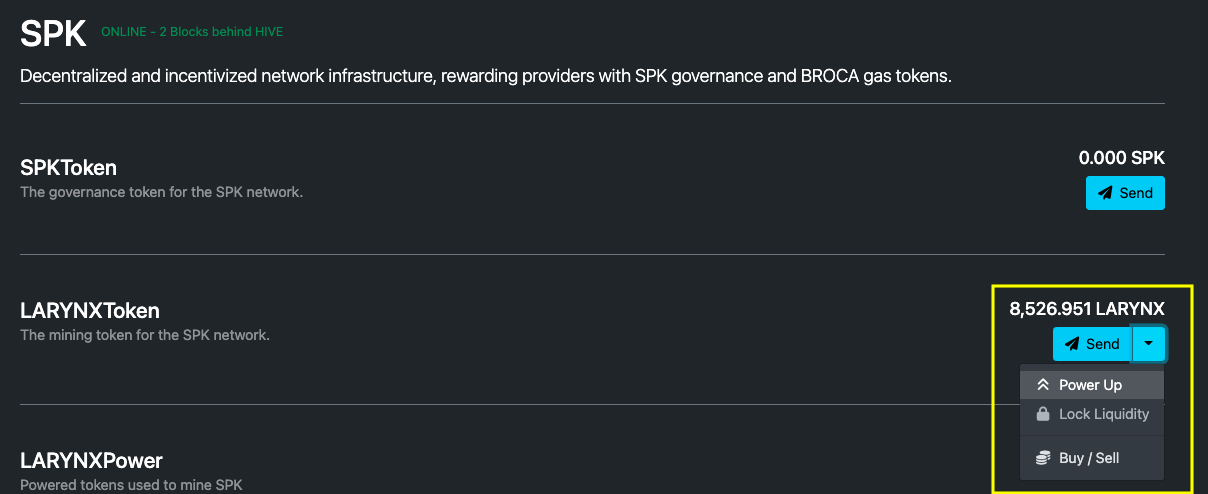
Task: Click the 0.000 SPK balance
Action: point(1121,158)
